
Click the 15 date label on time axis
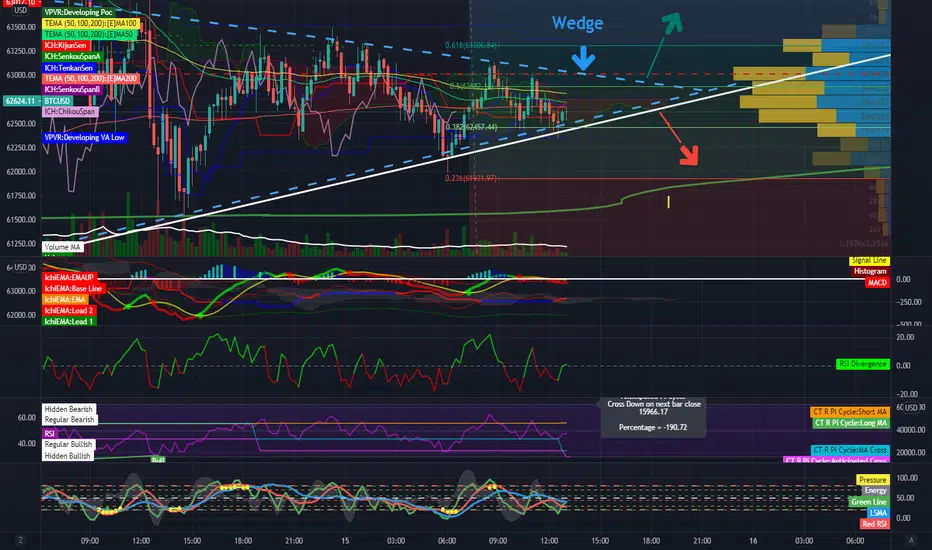click(345, 540)
